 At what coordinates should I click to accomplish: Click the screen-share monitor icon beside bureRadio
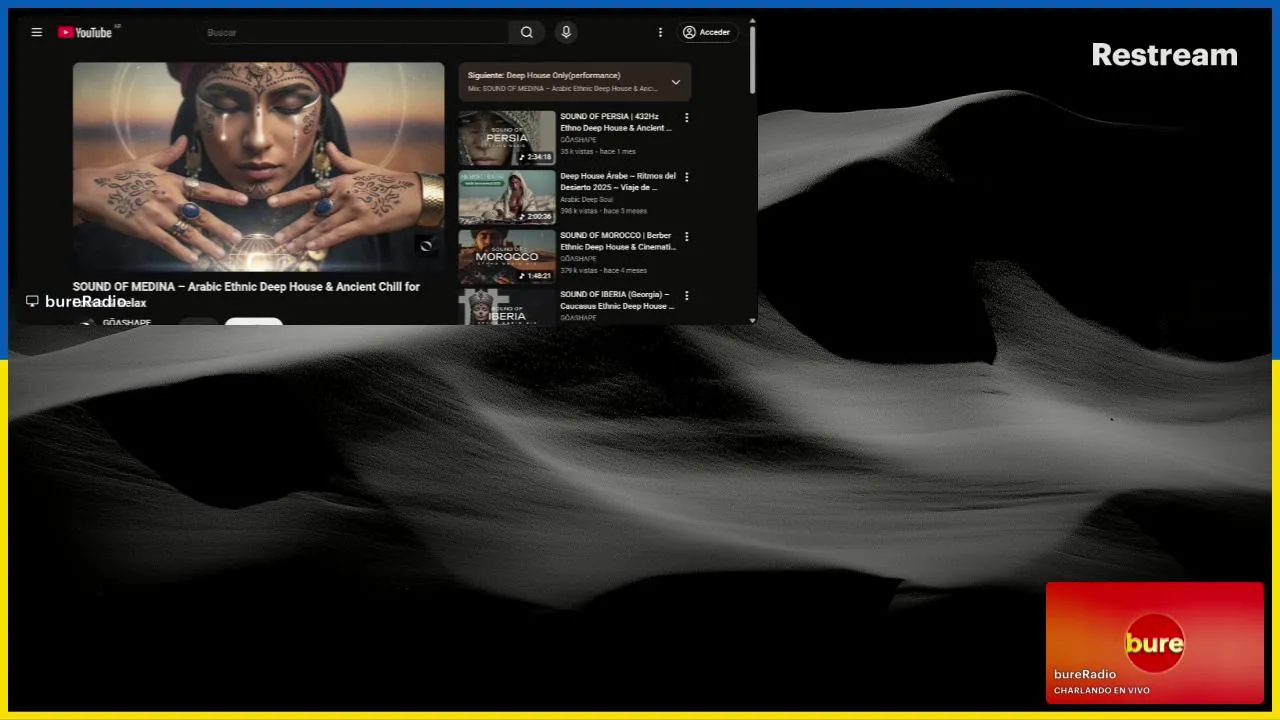(32, 301)
